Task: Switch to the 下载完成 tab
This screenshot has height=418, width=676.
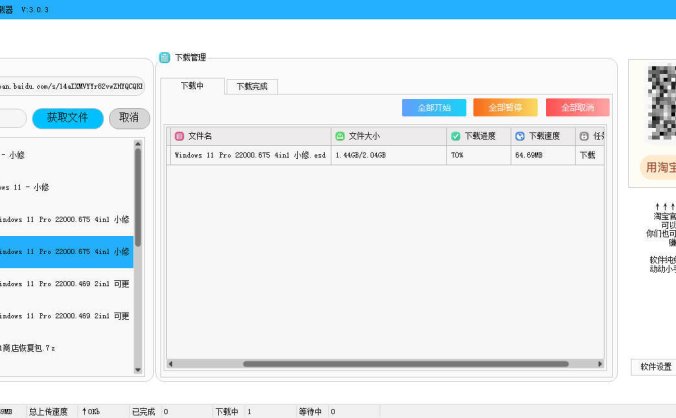Action: (252, 87)
